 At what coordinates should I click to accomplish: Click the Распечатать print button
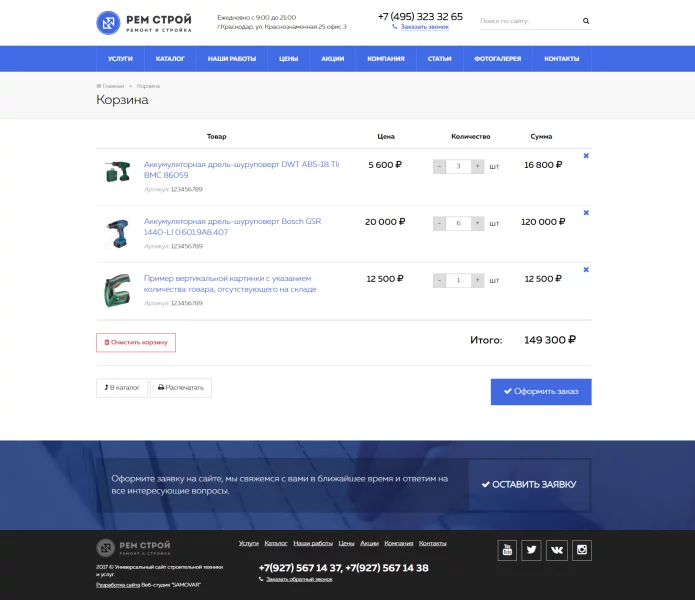click(x=181, y=387)
